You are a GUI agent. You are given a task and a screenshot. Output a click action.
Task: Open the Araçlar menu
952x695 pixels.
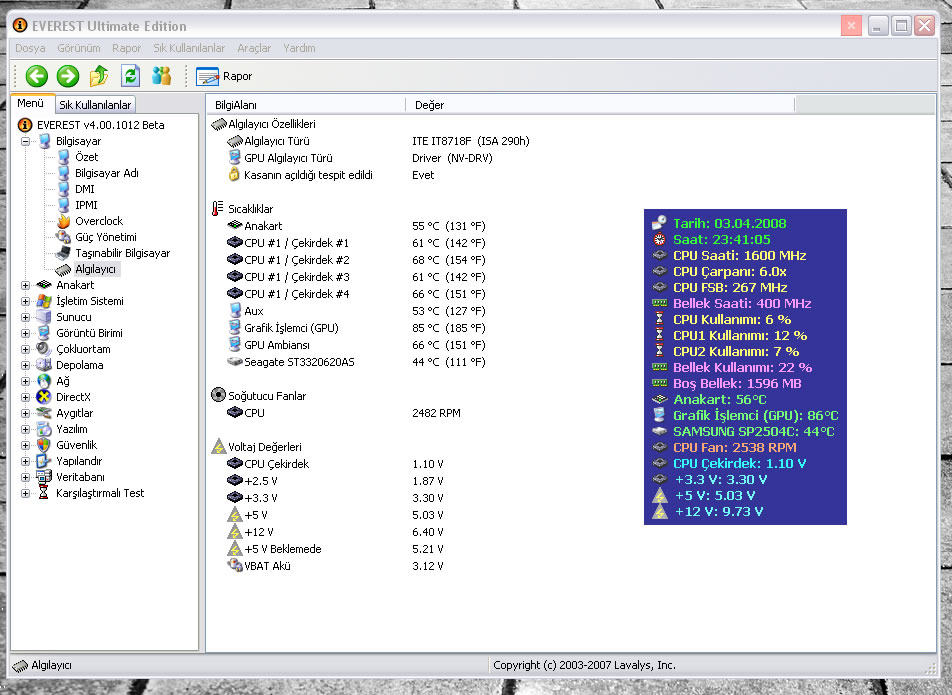tap(254, 48)
